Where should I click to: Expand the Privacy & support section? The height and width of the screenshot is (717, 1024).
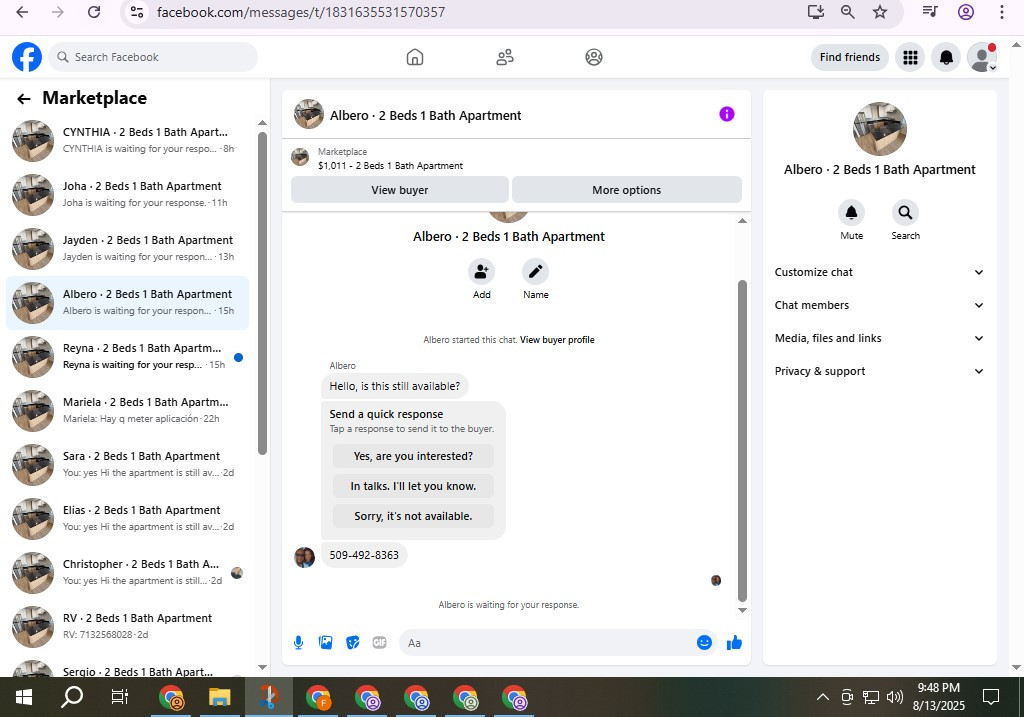[879, 371]
